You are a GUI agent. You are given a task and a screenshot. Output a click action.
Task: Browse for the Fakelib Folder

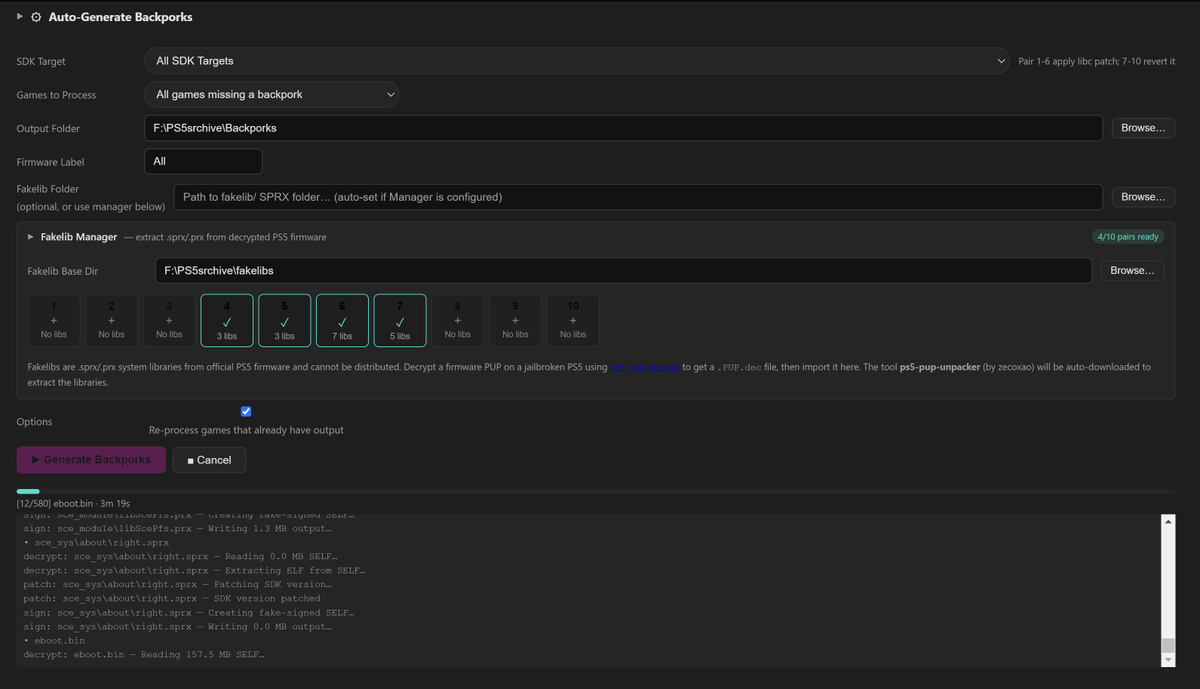(x=1143, y=197)
